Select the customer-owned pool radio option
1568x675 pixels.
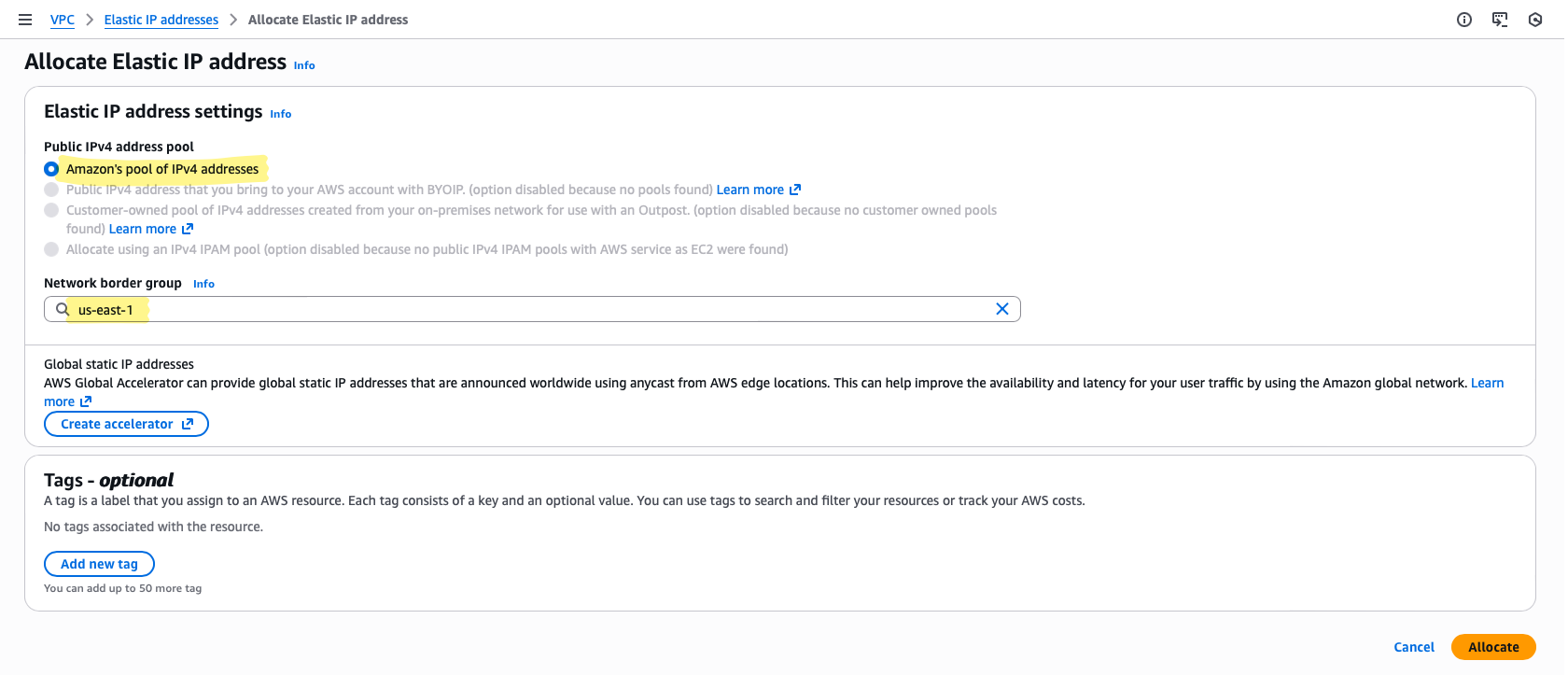51,210
